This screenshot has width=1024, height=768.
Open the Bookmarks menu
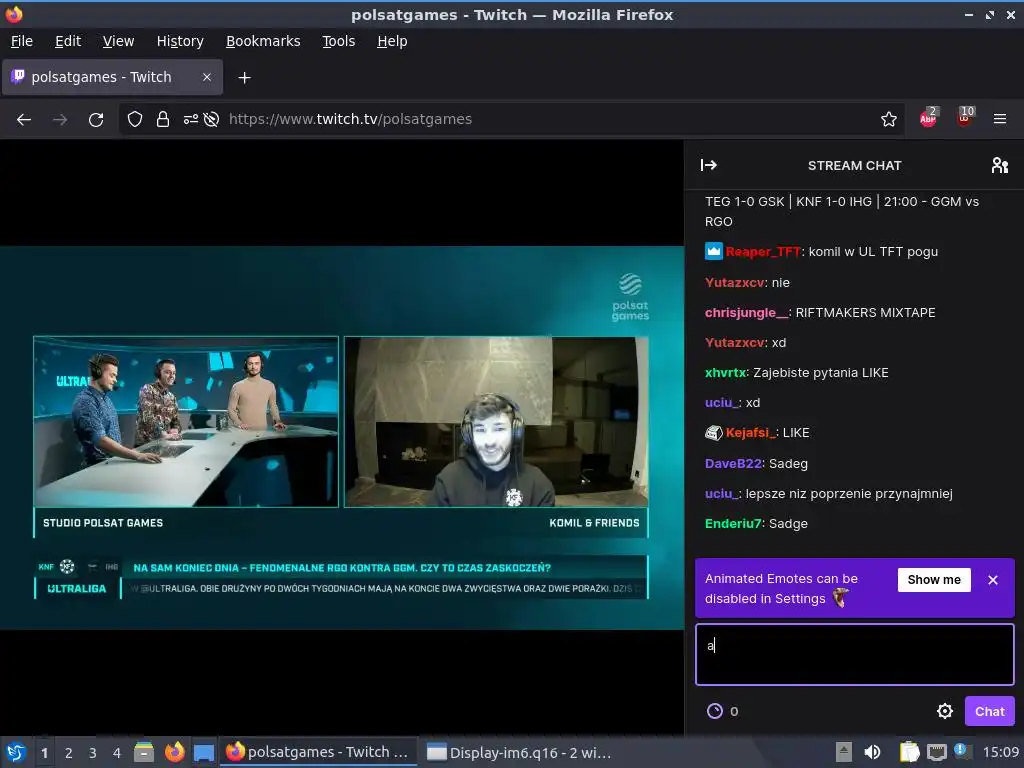point(263,41)
